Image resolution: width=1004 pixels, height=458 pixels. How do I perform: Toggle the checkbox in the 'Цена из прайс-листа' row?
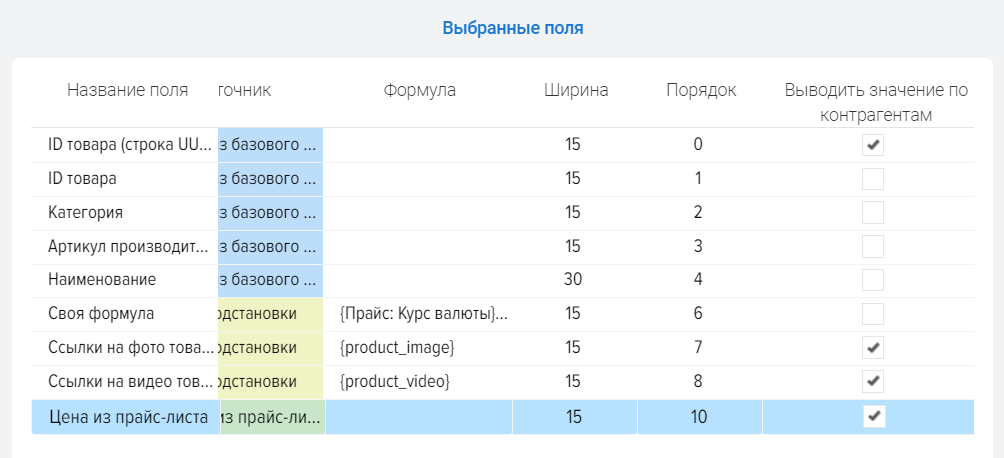coord(873,417)
